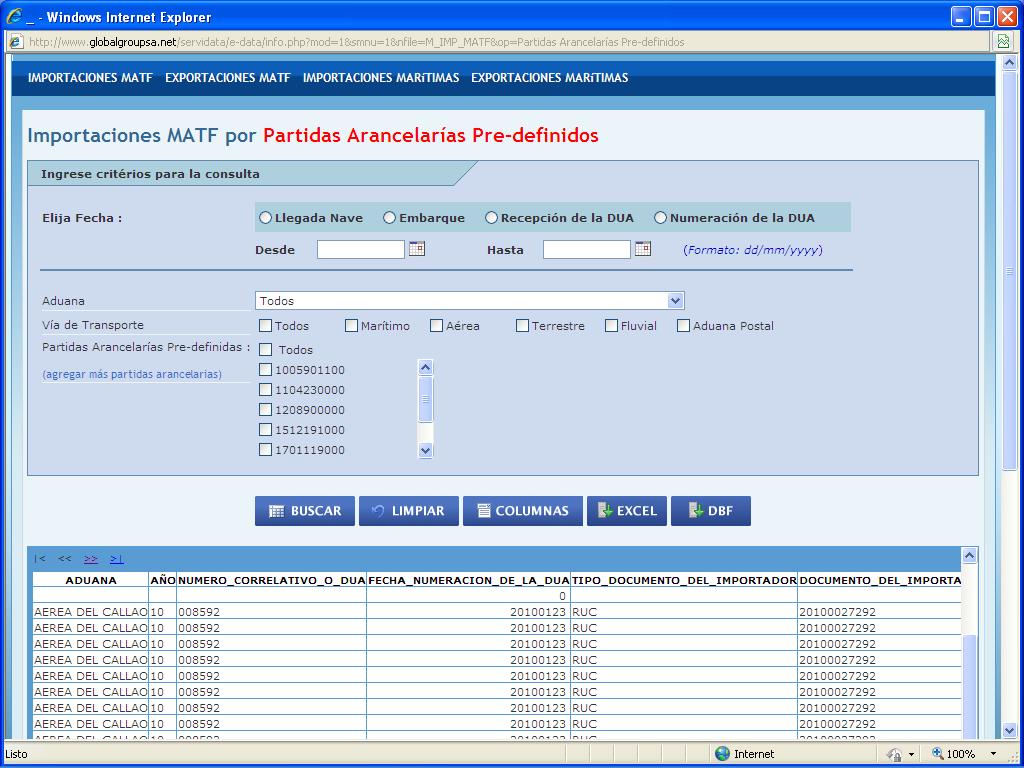Click the zoom level magnifier icon
Viewport: 1024px width, 768px height.
[938, 754]
